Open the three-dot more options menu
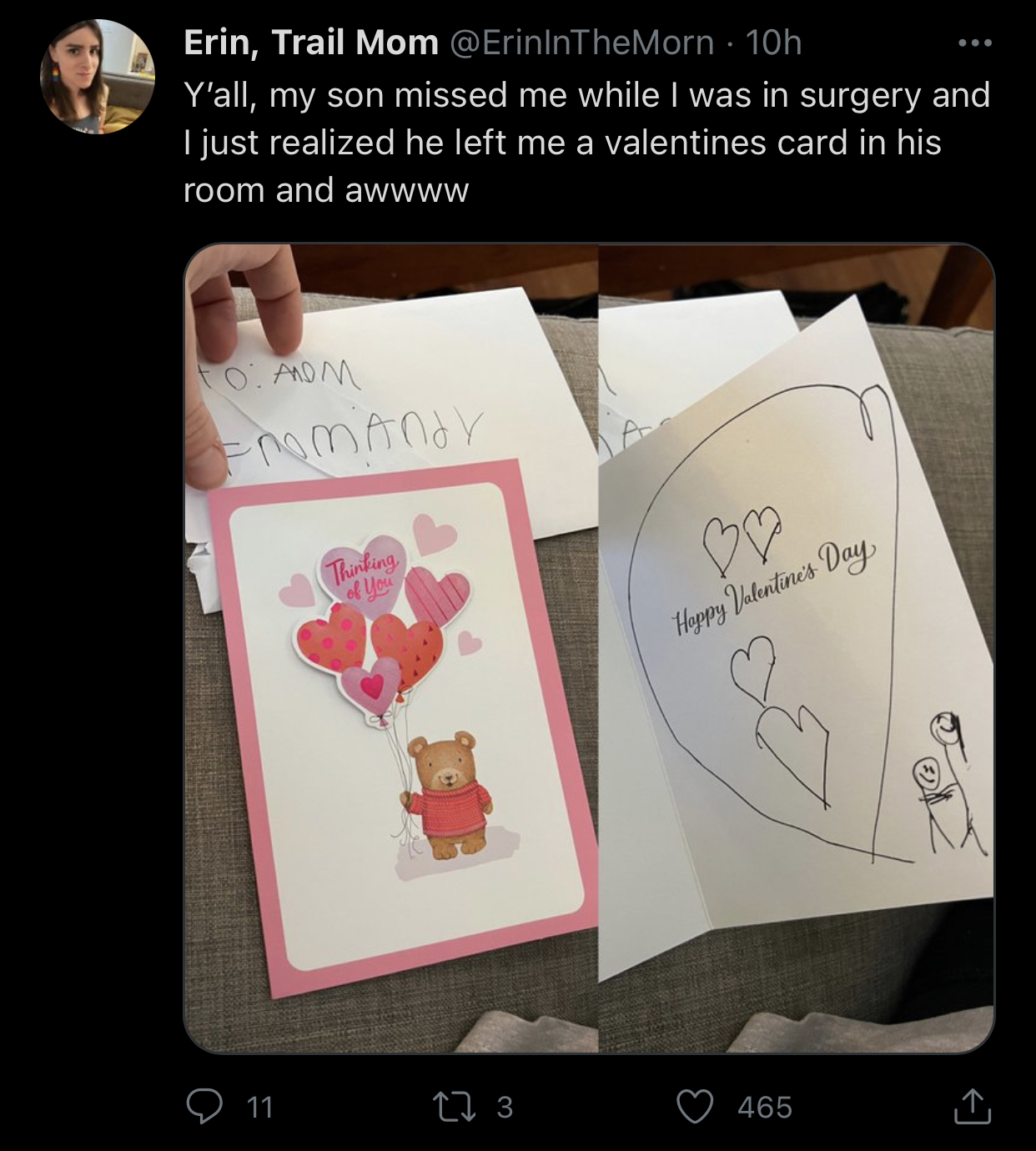Image resolution: width=1036 pixels, height=1151 pixels. 975,43
